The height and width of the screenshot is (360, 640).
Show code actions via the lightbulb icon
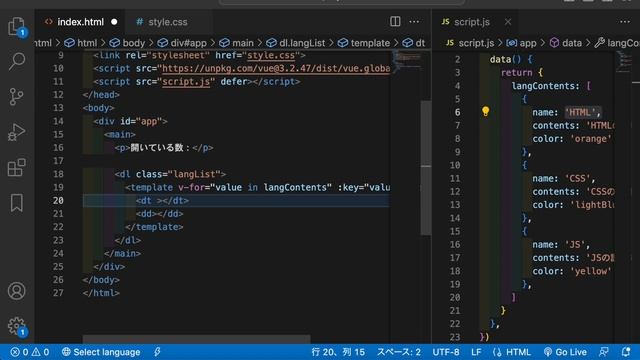pyautogui.click(x=485, y=111)
